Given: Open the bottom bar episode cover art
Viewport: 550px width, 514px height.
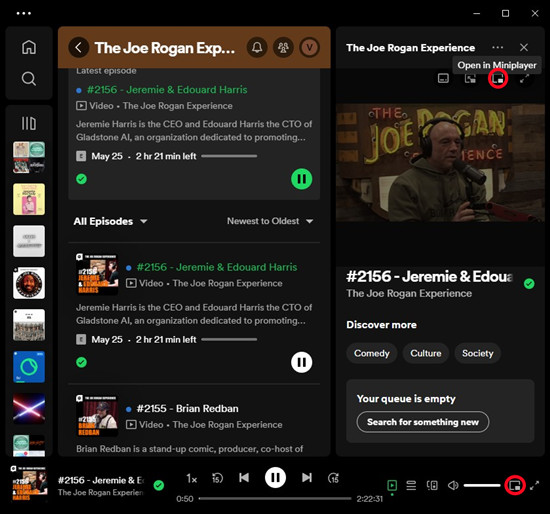Looking at the screenshot, I should (x=29, y=483).
